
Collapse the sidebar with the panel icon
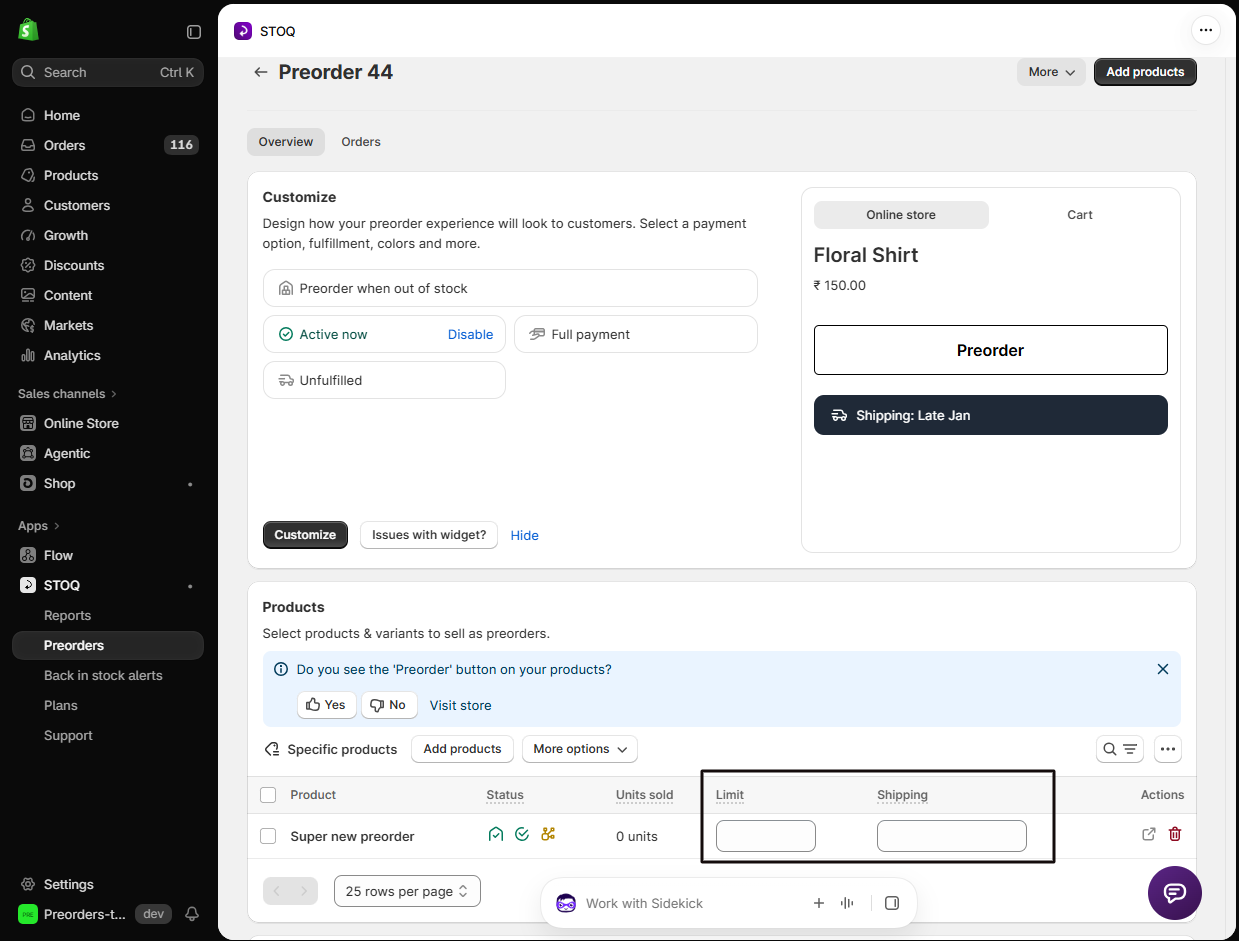(194, 32)
